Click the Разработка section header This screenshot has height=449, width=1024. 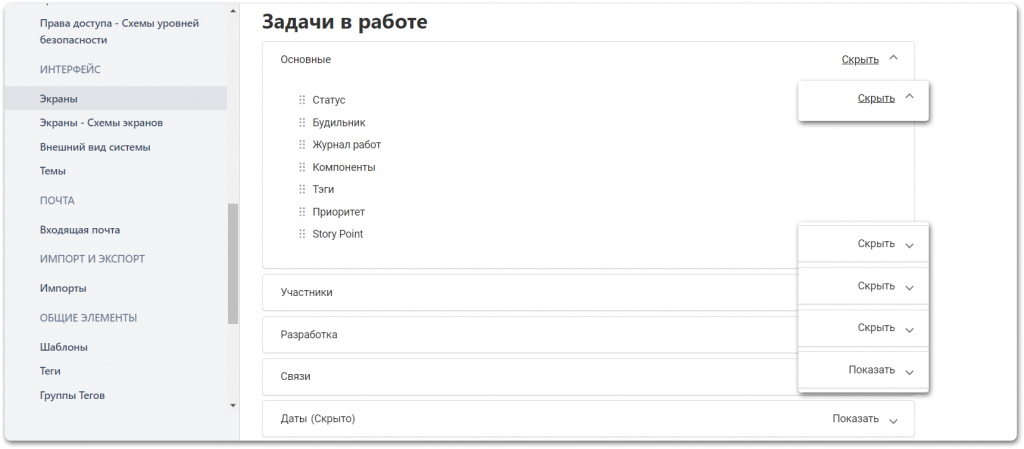[x=309, y=334]
